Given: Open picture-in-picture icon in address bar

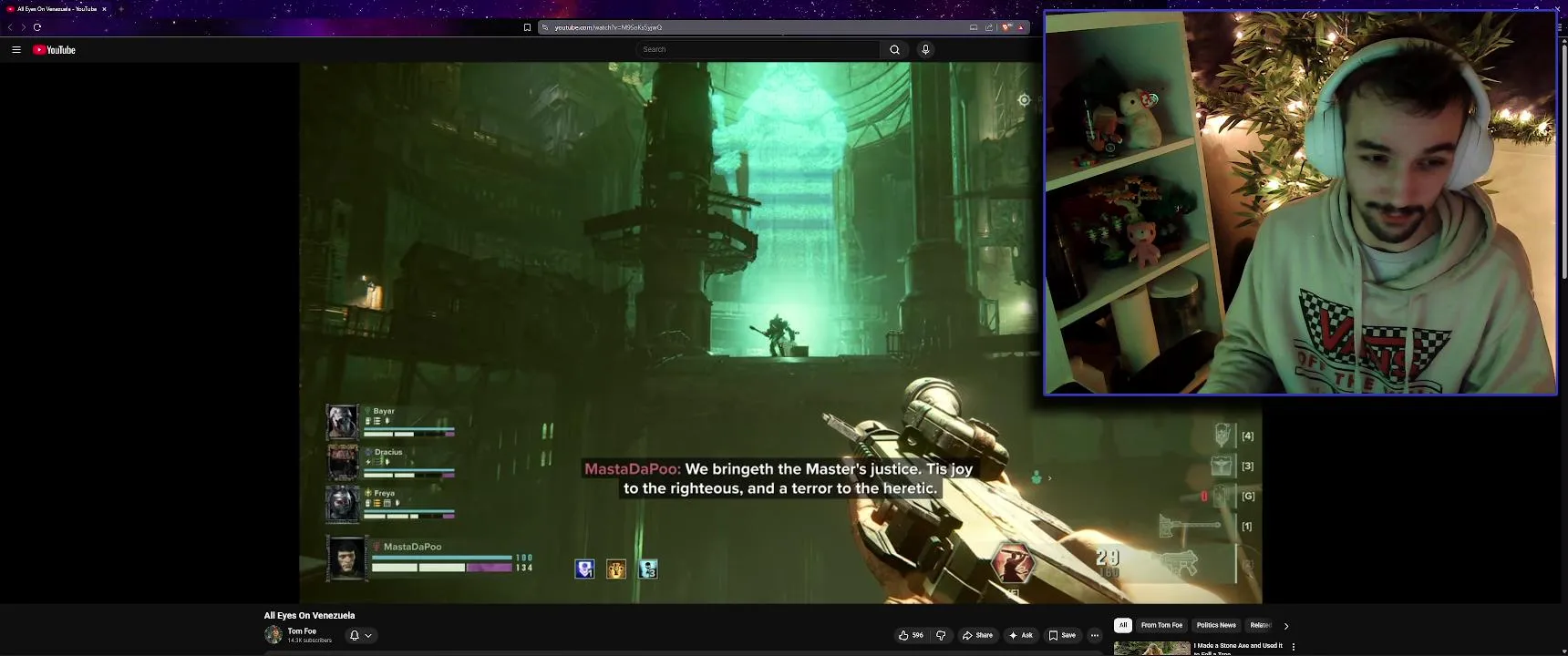Looking at the screenshot, I should tap(974, 27).
